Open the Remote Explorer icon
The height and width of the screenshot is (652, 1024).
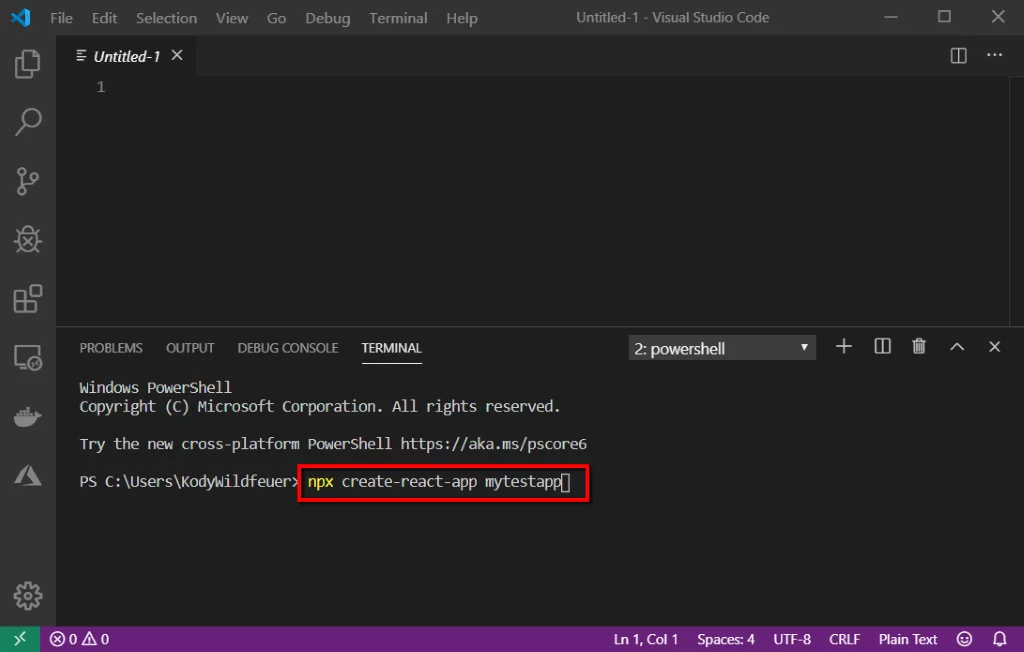(x=27, y=357)
